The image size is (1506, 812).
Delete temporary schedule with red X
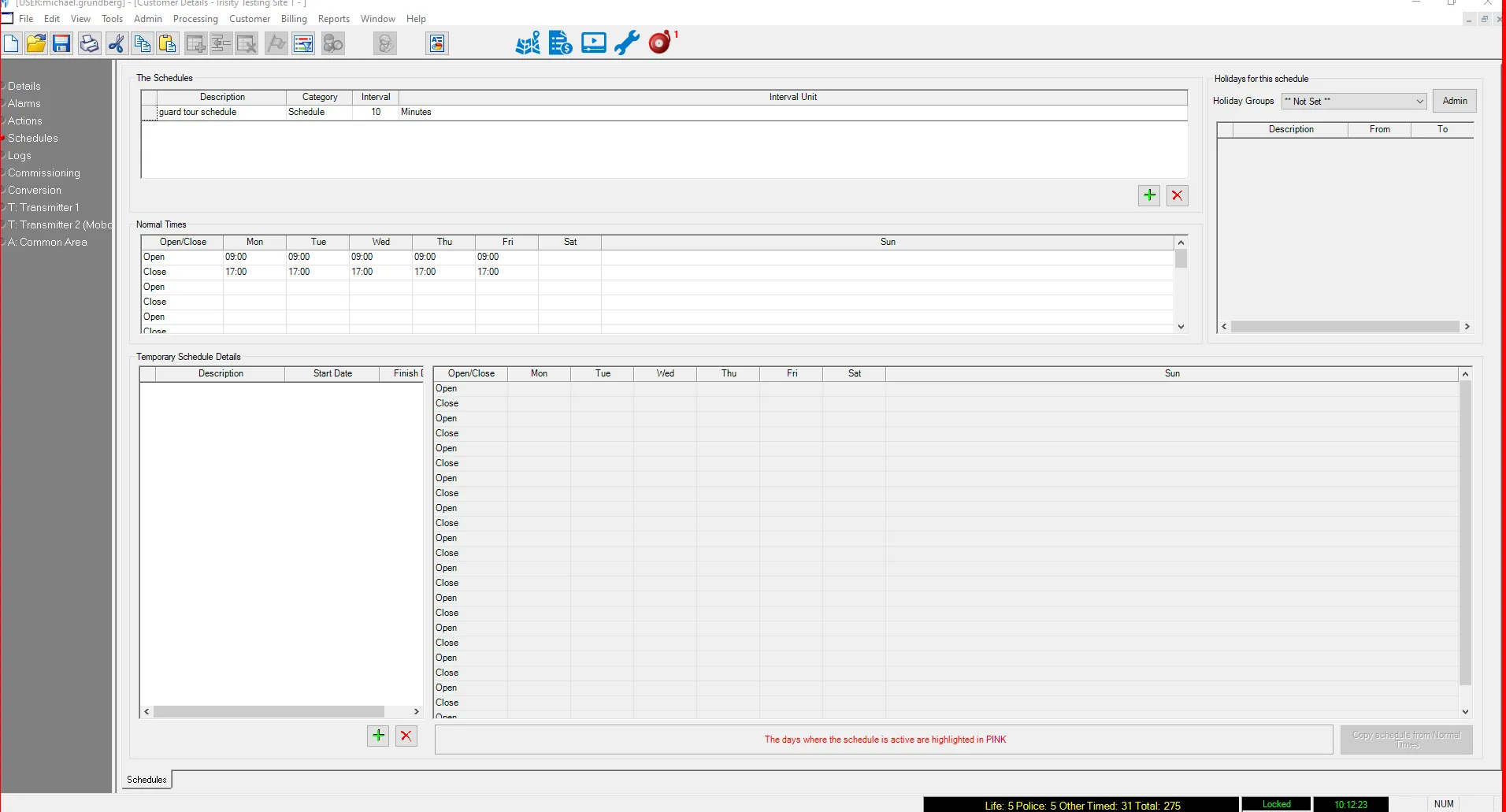pos(406,736)
